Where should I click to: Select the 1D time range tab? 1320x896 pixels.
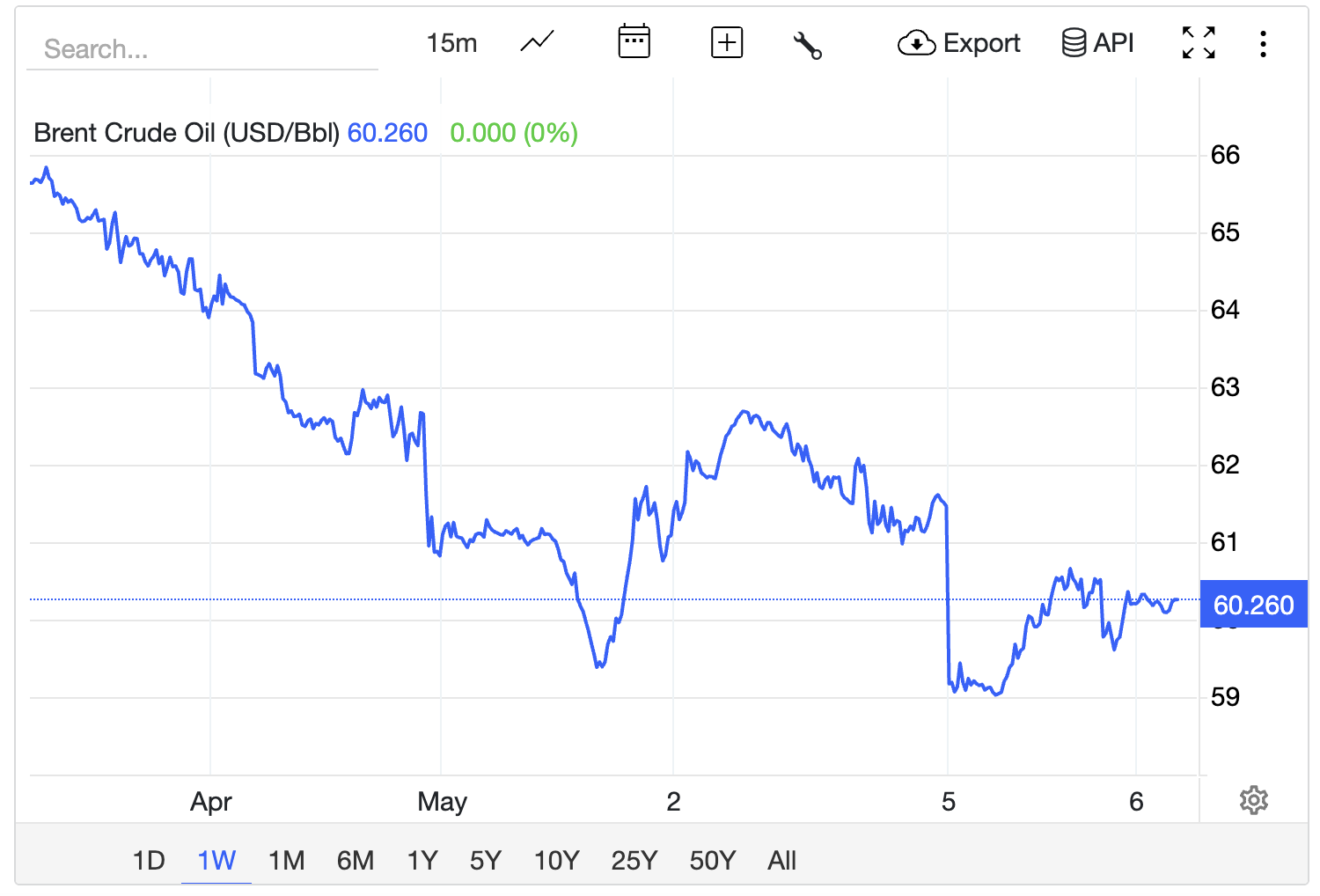[149, 860]
